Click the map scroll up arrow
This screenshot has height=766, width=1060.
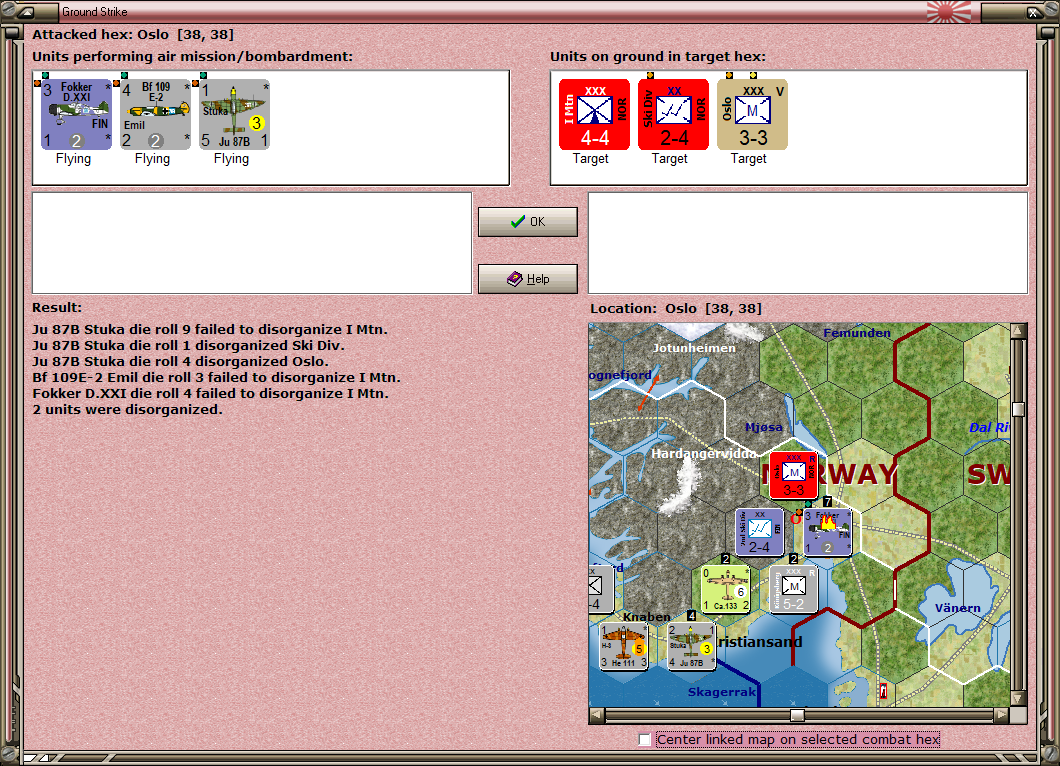(x=1019, y=331)
